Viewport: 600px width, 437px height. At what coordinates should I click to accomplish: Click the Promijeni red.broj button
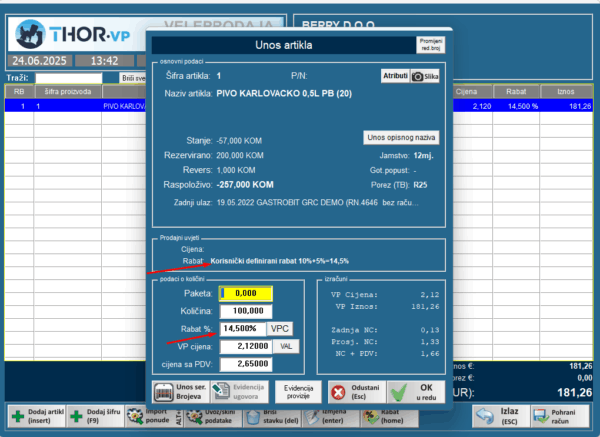(x=430, y=45)
